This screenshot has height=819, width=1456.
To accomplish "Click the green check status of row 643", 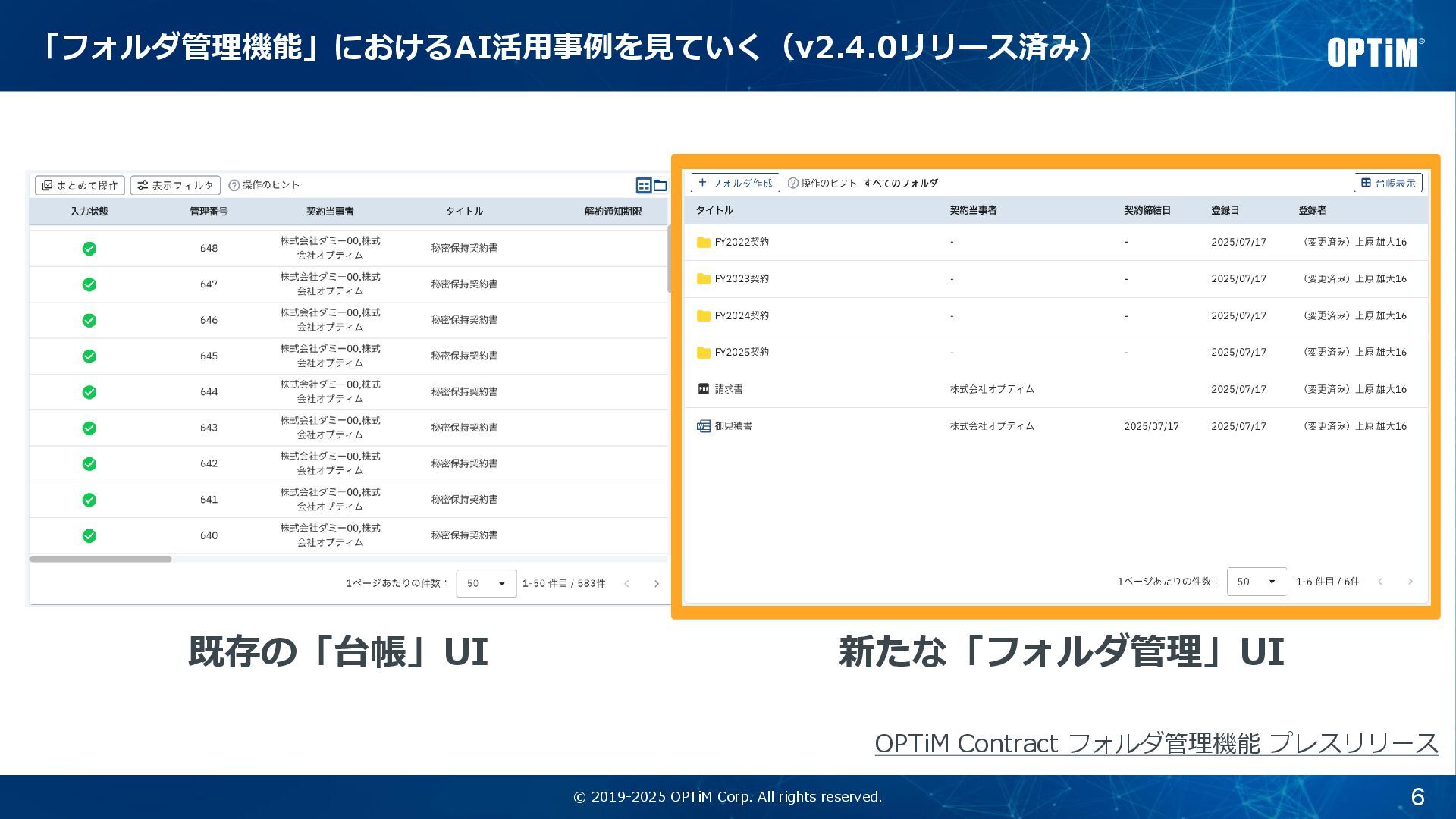I will [89, 428].
